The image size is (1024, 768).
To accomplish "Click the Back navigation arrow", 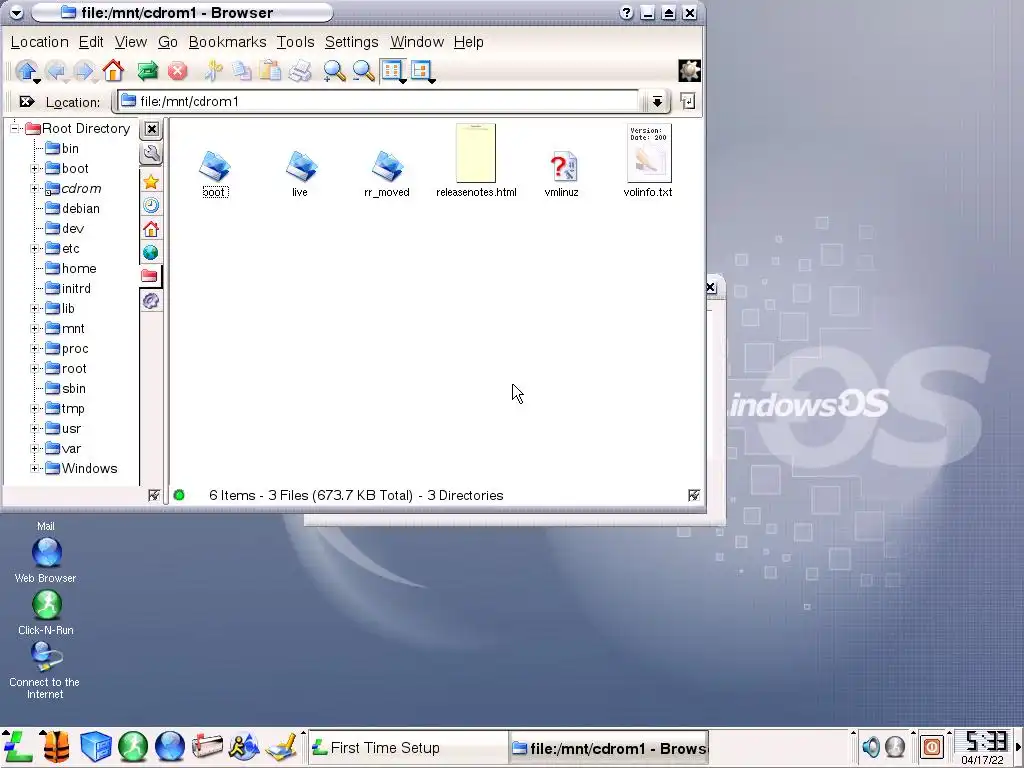I will (x=56, y=71).
